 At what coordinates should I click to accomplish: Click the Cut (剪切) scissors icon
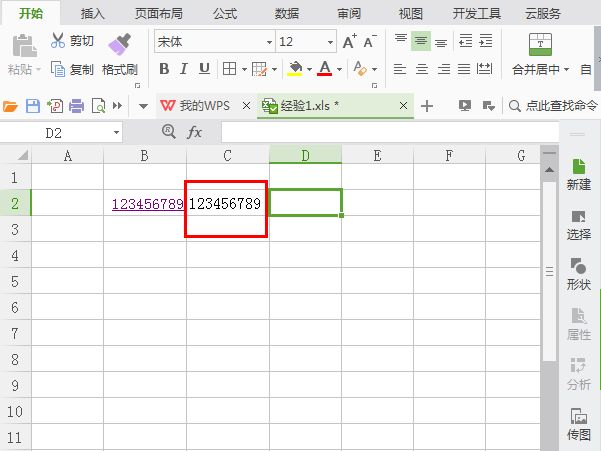pyautogui.click(x=57, y=40)
